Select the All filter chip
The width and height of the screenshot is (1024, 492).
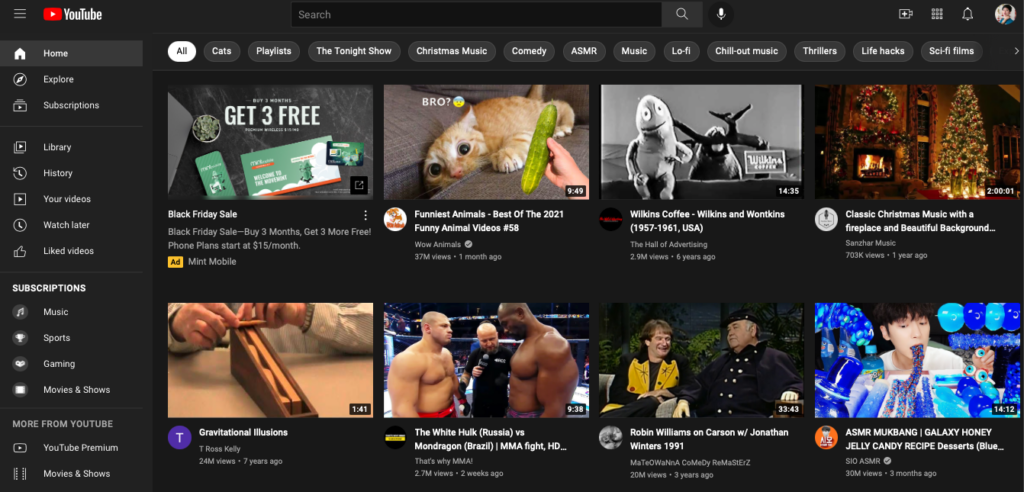[x=182, y=51]
